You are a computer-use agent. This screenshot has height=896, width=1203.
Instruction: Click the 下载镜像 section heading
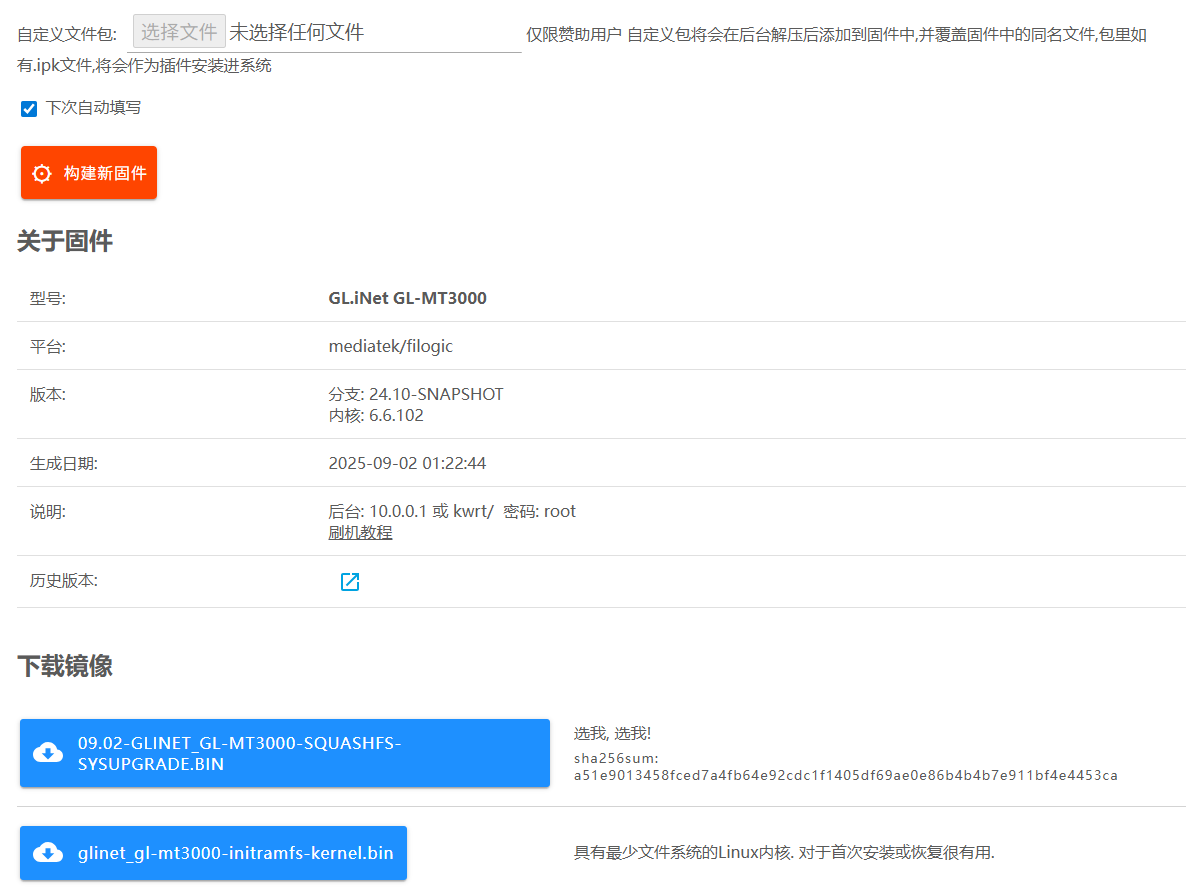pos(65,667)
